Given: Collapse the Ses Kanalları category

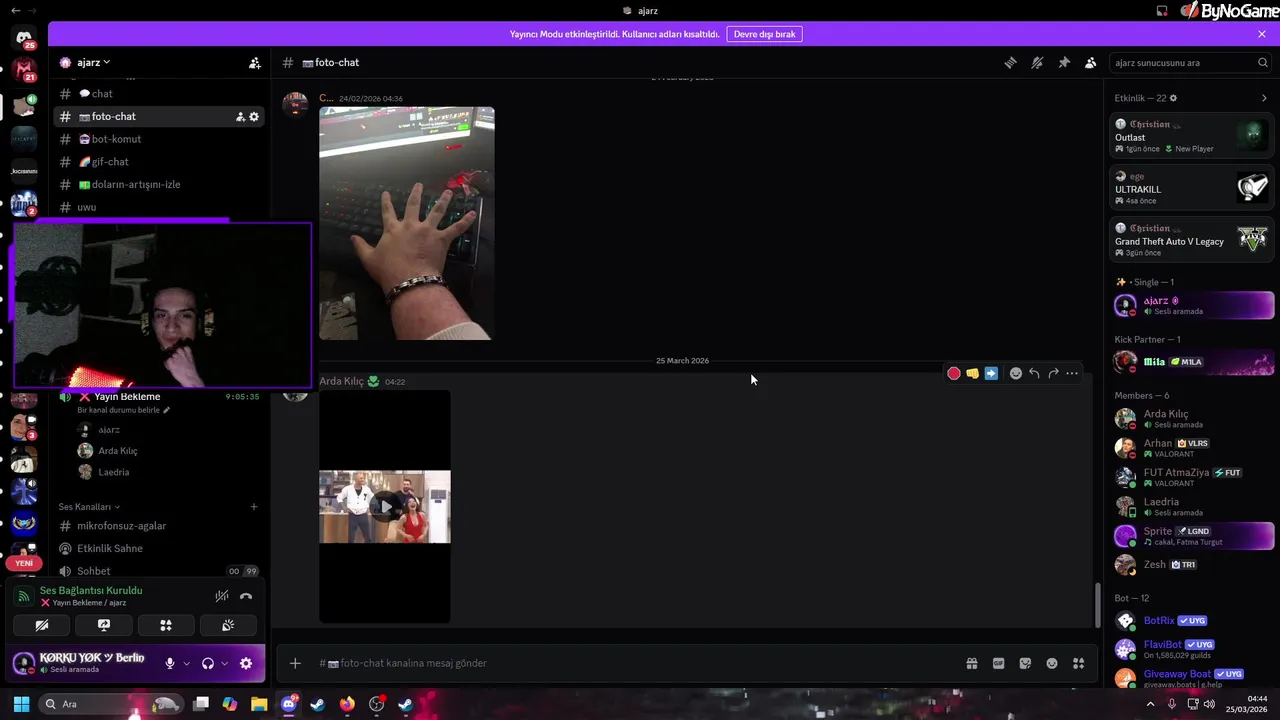Looking at the screenshot, I should 89,507.
